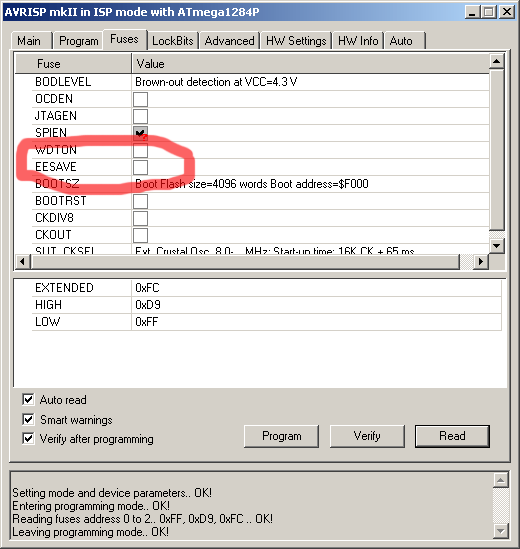Click log panel scroll down arrow
Image resolution: width=520 pixels, height=549 pixels.
500,531
